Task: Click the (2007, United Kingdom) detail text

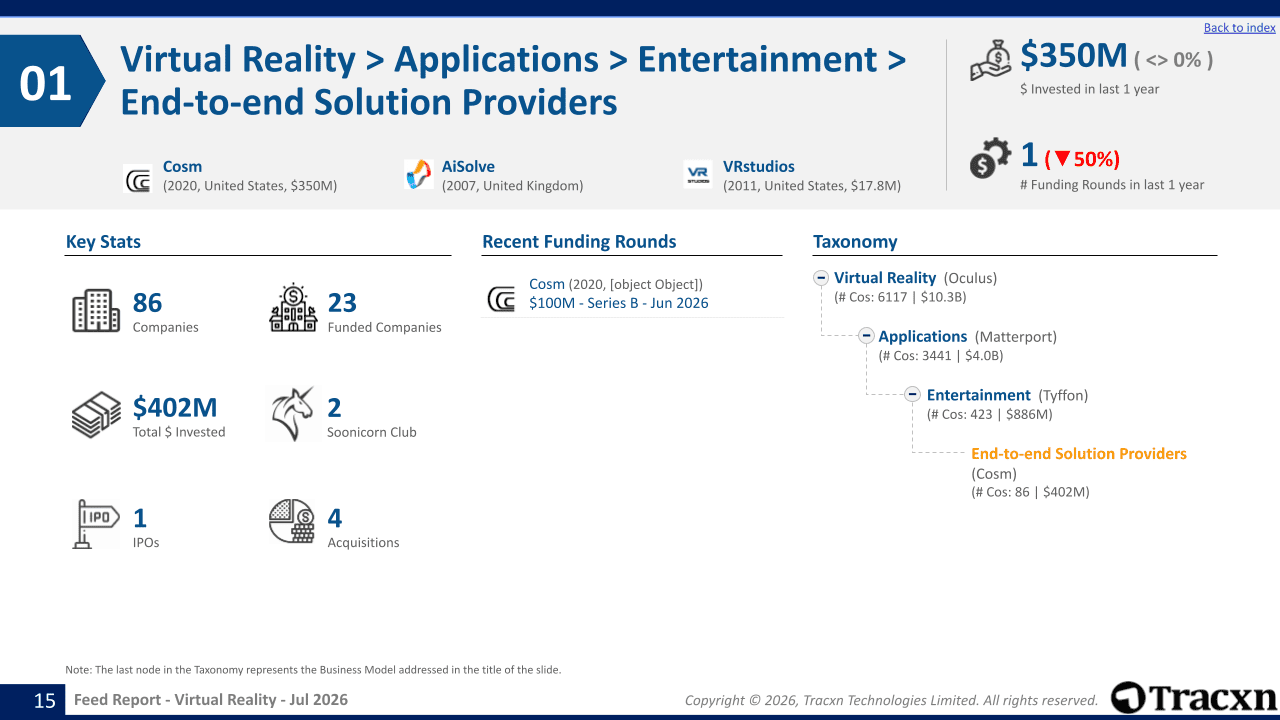Action: [512, 186]
